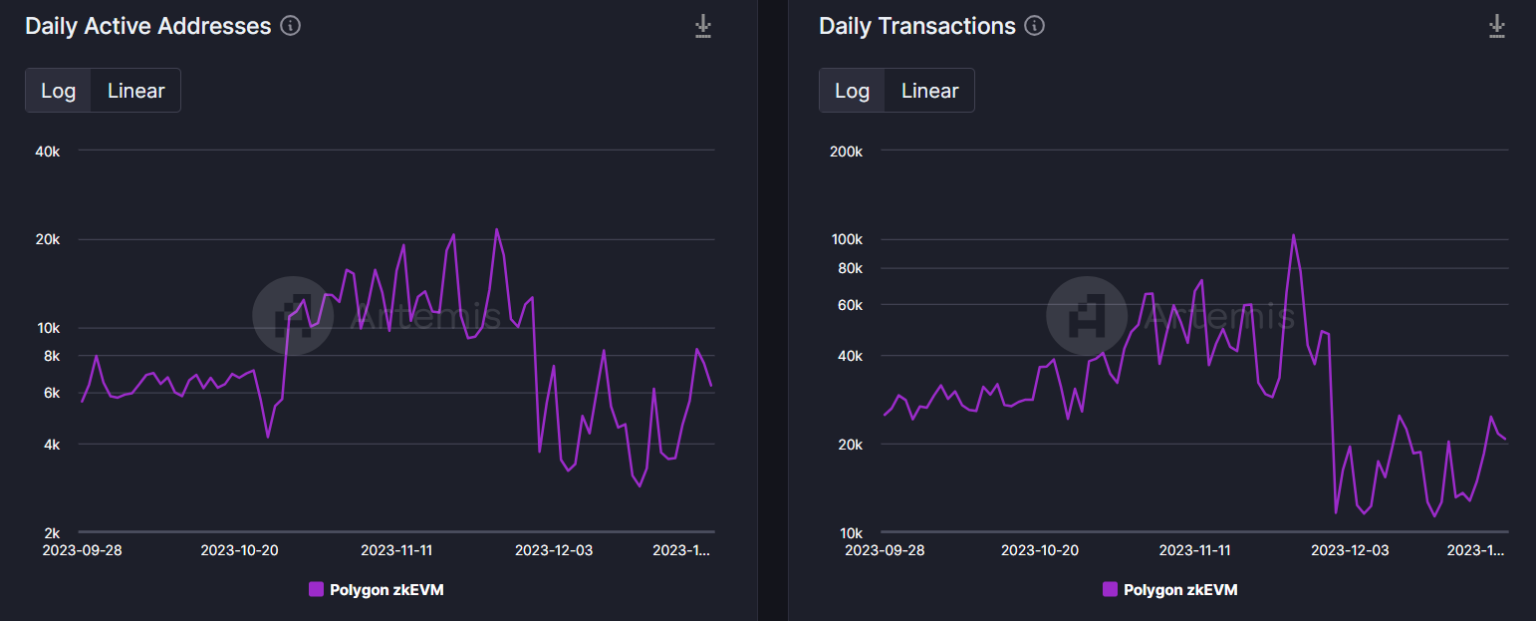Click the purple Polygon zkEVM swatch under the transactions chart
The height and width of the screenshot is (621, 1536).
point(1110,590)
